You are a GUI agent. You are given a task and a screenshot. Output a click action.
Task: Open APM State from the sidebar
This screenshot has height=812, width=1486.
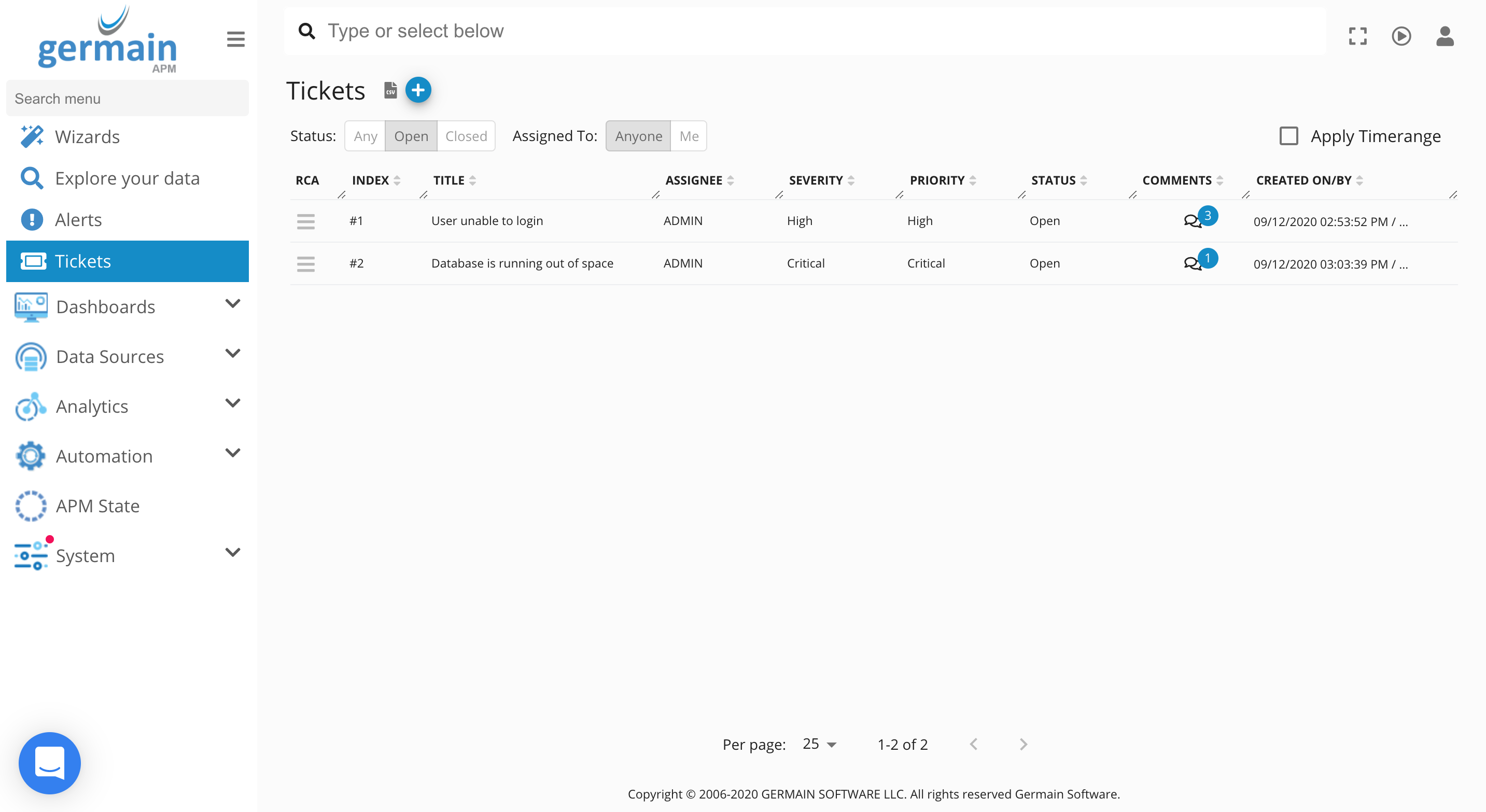coord(97,506)
